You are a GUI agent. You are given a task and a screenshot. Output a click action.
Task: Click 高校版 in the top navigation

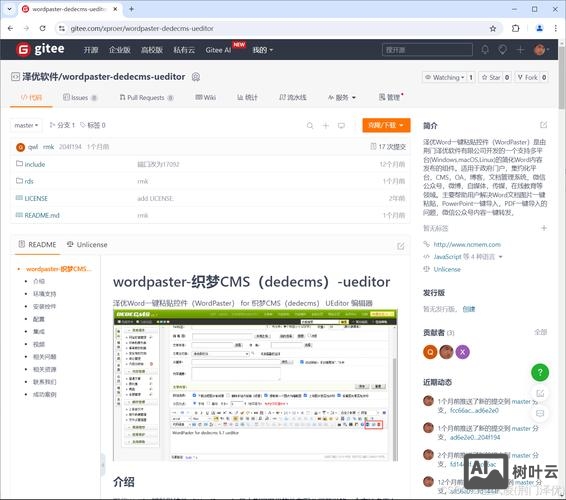(x=152, y=50)
